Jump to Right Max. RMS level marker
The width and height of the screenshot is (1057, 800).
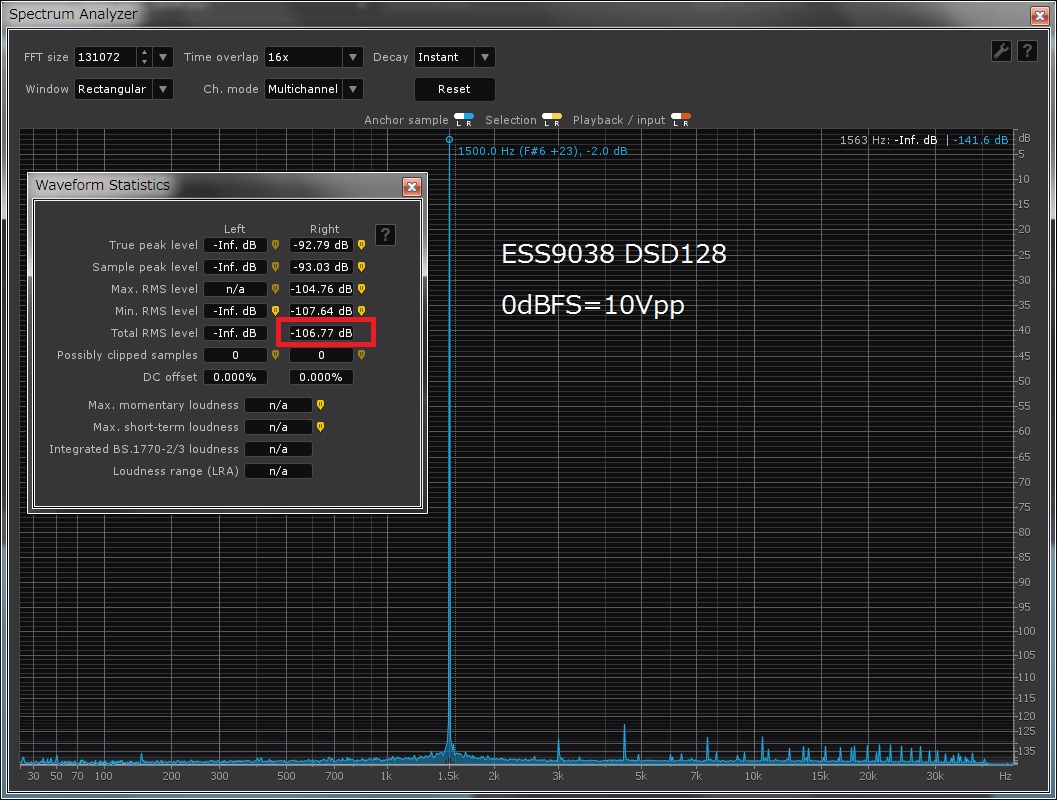coord(361,289)
